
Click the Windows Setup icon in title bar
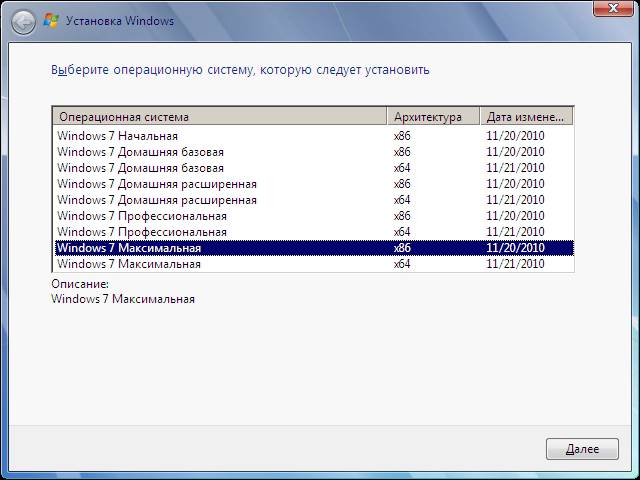pyautogui.click(x=52, y=20)
